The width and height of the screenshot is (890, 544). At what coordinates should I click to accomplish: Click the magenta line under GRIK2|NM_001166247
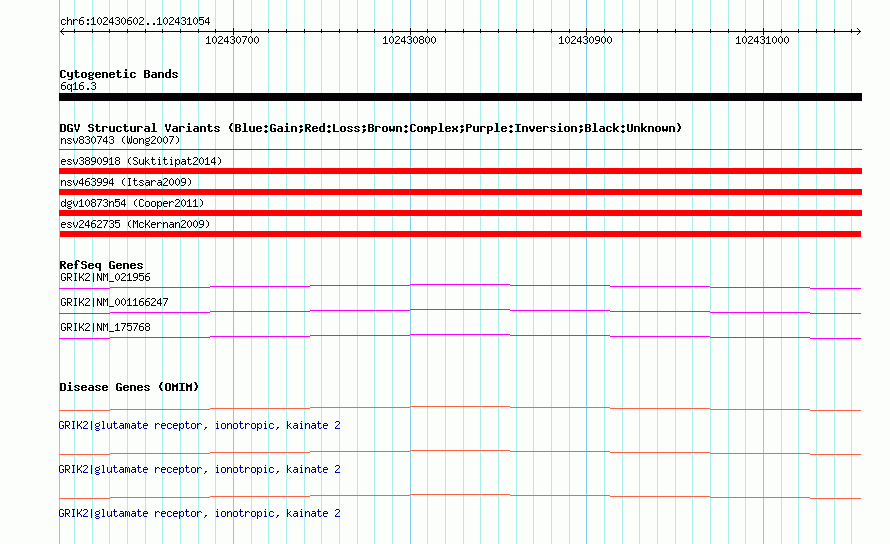(x=460, y=311)
